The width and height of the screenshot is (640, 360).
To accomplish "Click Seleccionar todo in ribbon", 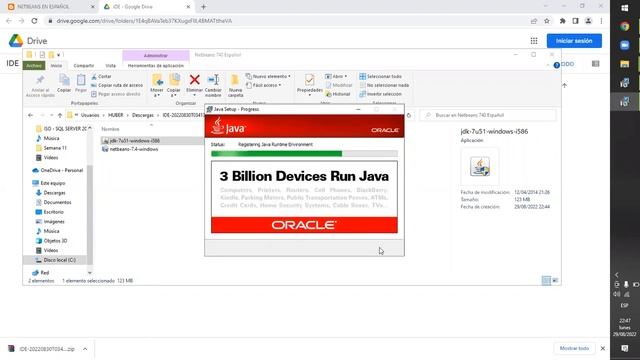I will (380, 76).
